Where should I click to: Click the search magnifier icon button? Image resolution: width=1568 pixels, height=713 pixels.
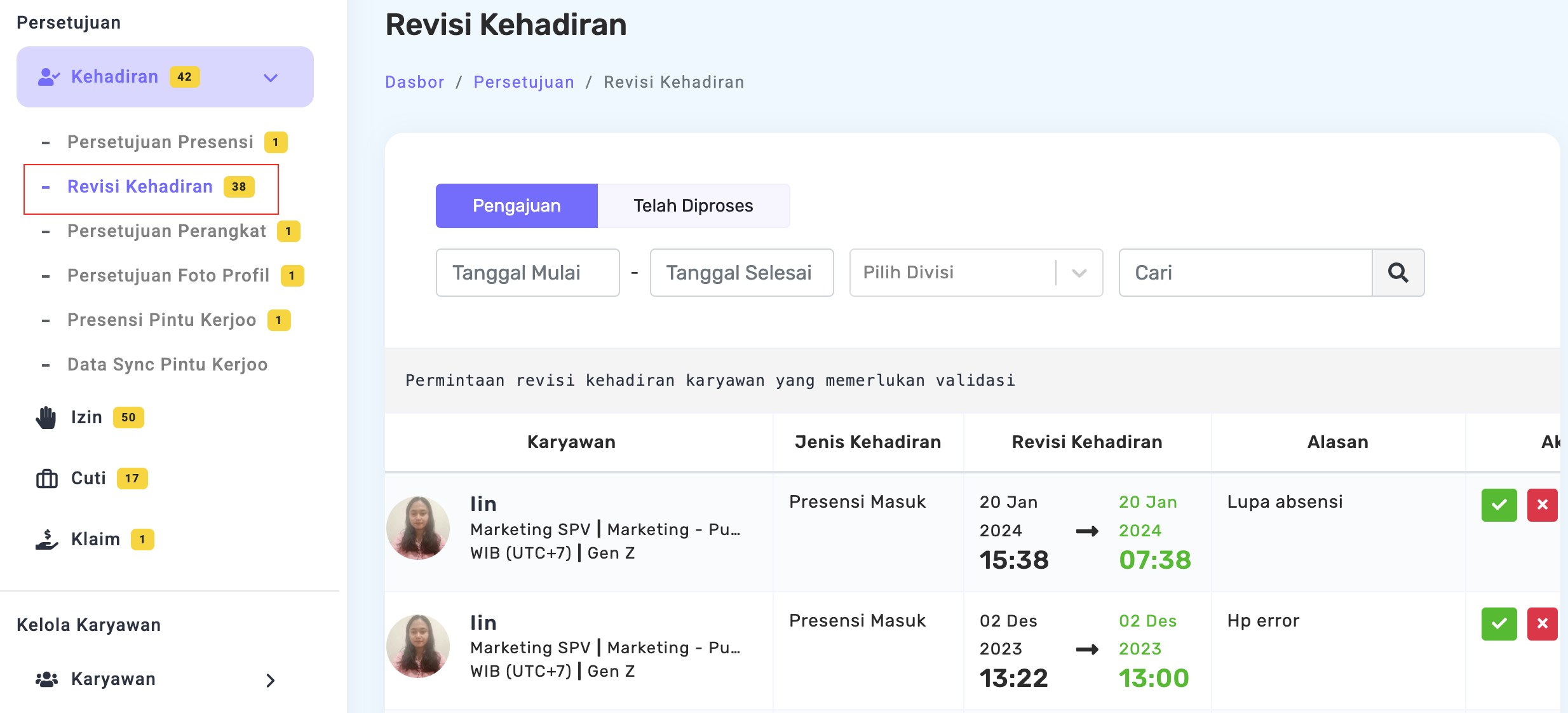[x=1398, y=273]
